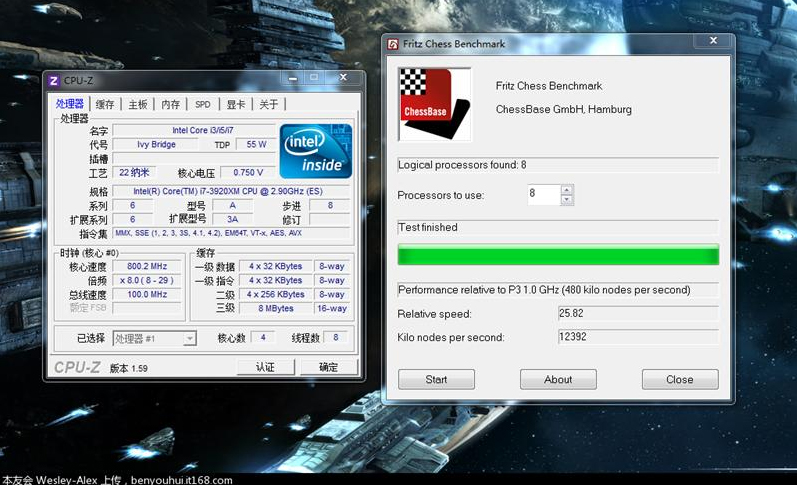Decrease processors to use with down arrow
The width and height of the screenshot is (797, 485).
(x=567, y=200)
